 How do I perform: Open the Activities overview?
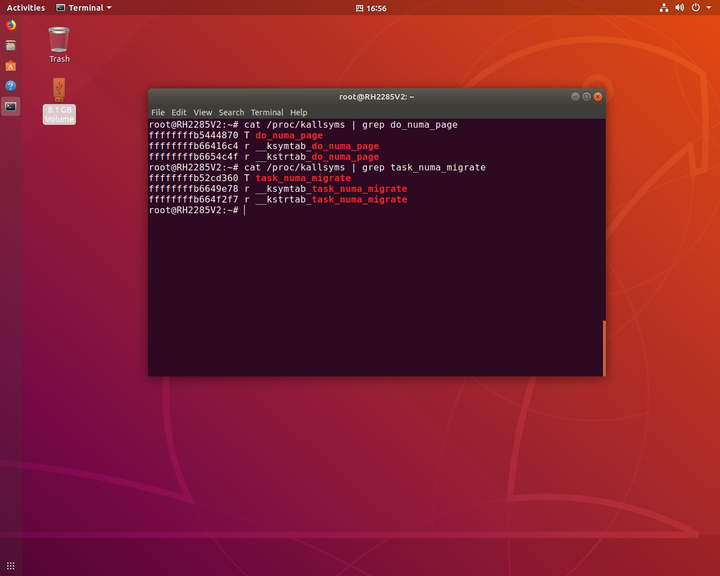point(26,8)
